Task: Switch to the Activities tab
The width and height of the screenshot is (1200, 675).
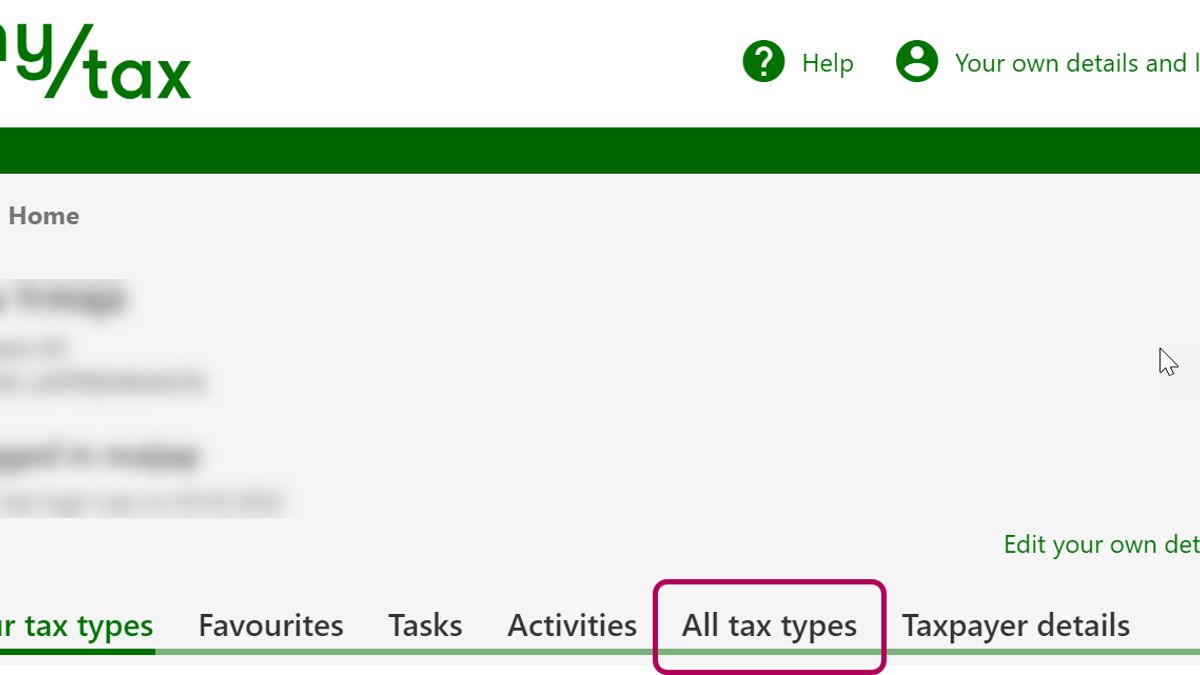Action: click(572, 626)
